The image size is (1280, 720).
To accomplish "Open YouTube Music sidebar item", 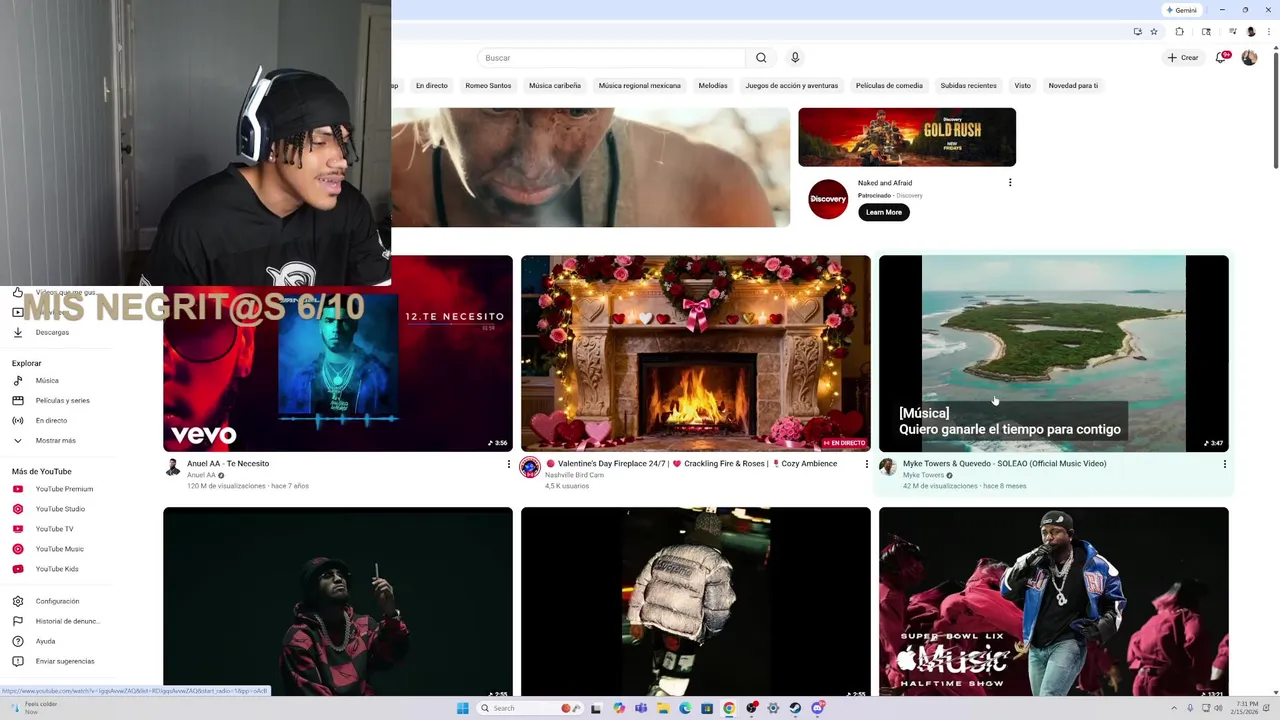I will click(60, 549).
